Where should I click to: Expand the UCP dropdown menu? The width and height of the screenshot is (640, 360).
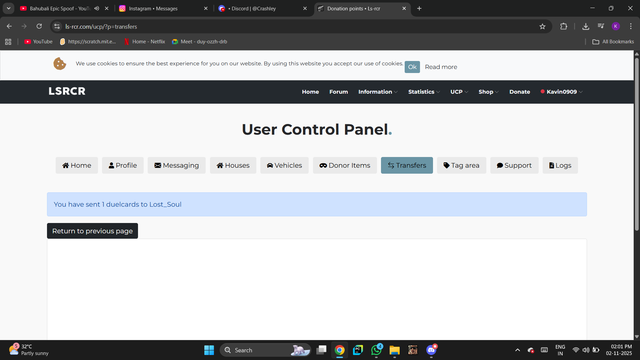click(x=459, y=92)
